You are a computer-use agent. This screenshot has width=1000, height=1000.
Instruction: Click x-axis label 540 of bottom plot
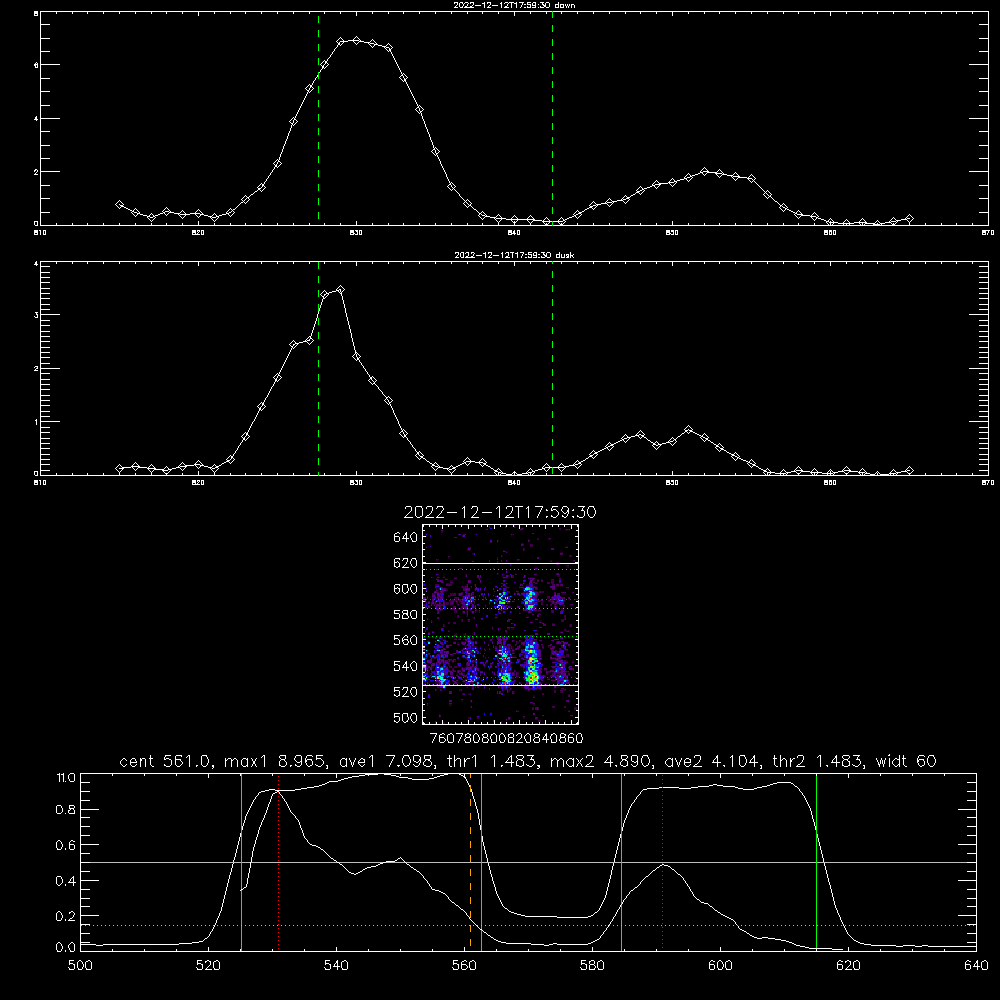[x=336, y=966]
